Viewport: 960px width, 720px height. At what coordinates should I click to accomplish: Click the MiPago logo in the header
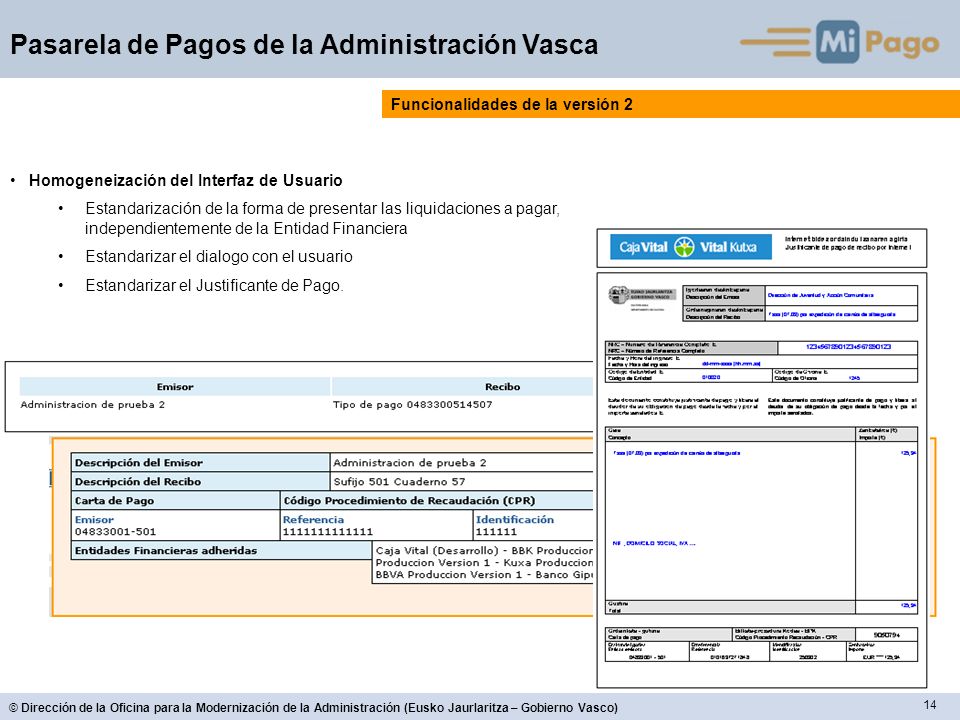(x=840, y=42)
